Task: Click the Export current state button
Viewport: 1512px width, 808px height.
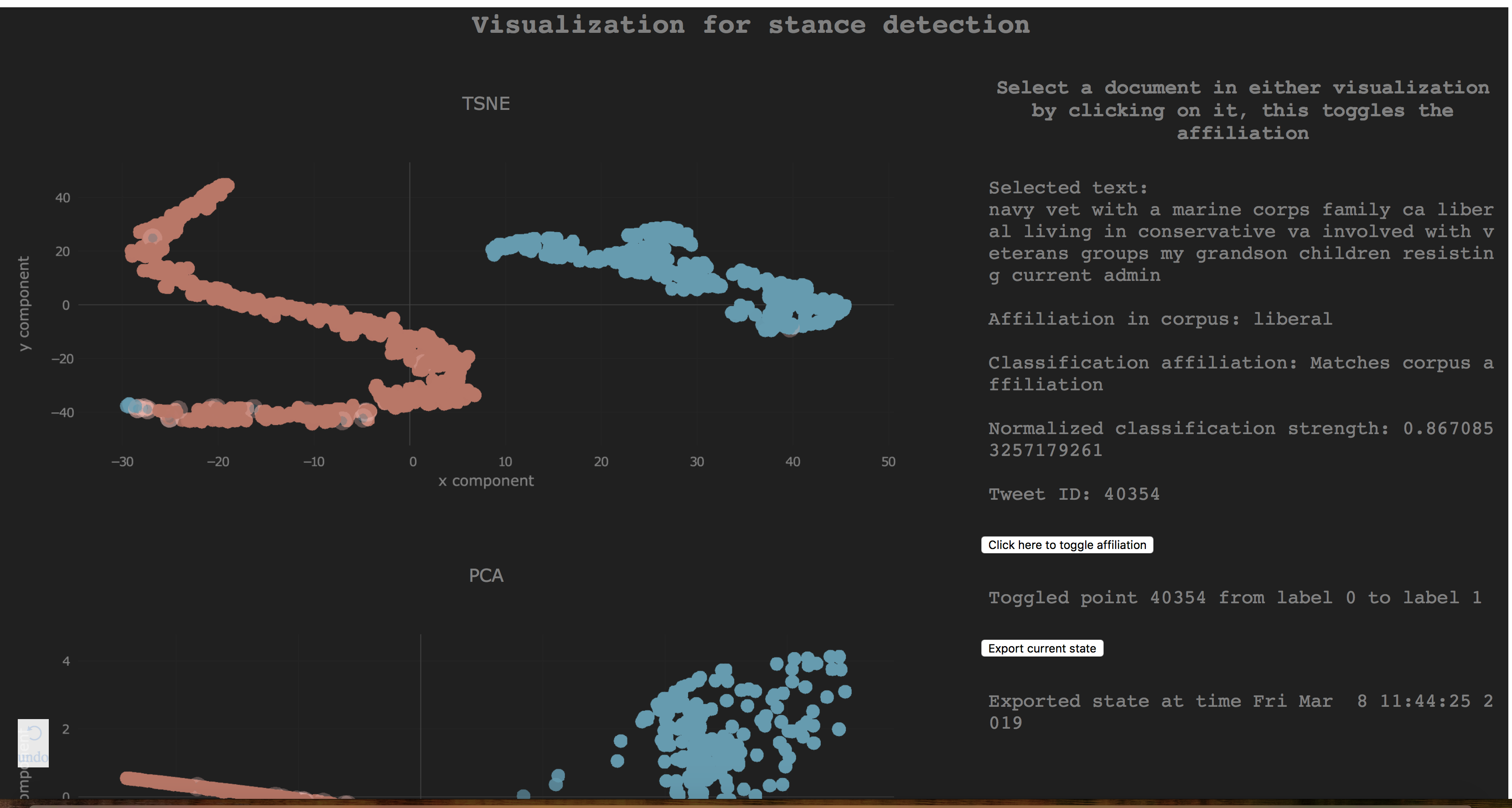Action: point(1042,648)
